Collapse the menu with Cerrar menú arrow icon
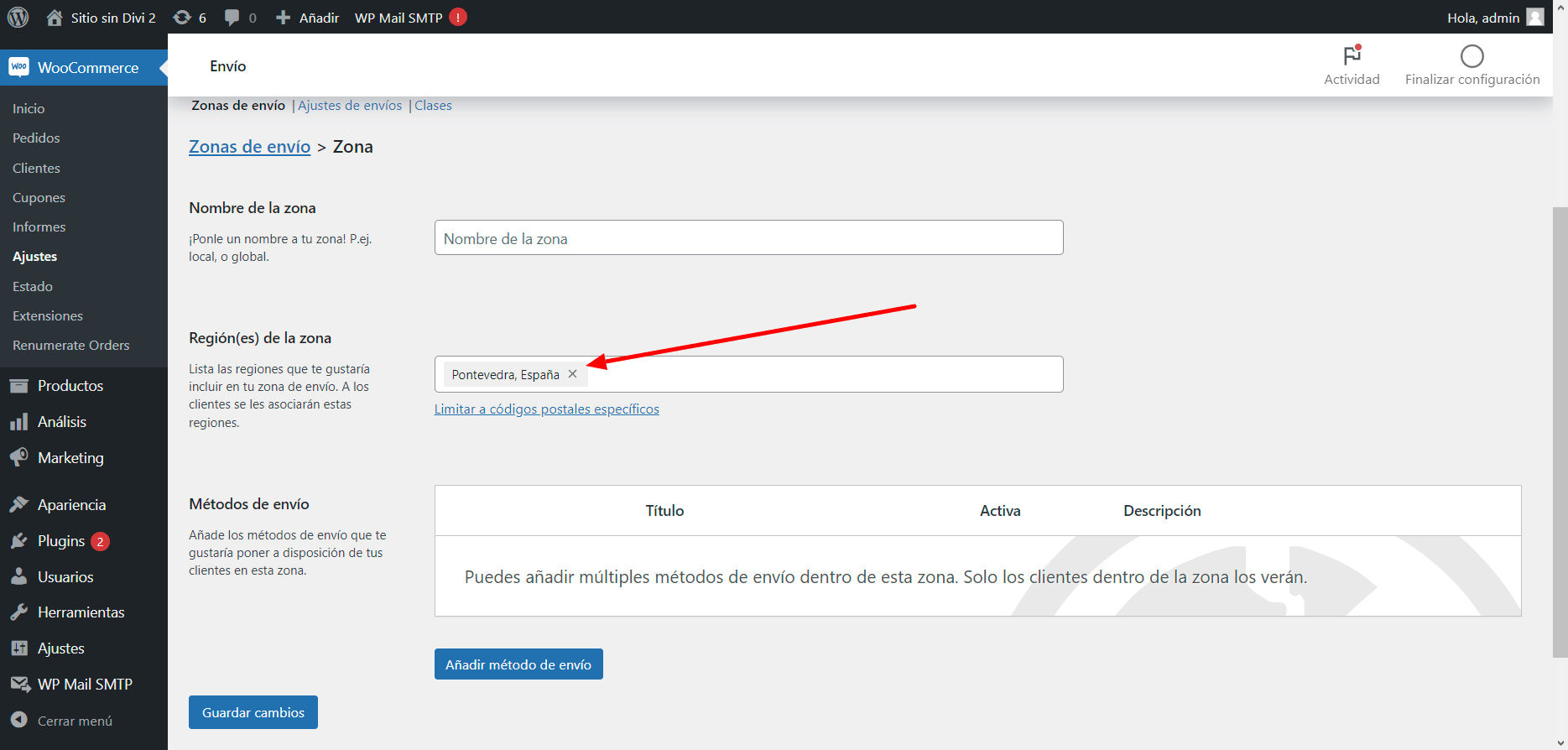The image size is (1568, 750). pos(18,720)
